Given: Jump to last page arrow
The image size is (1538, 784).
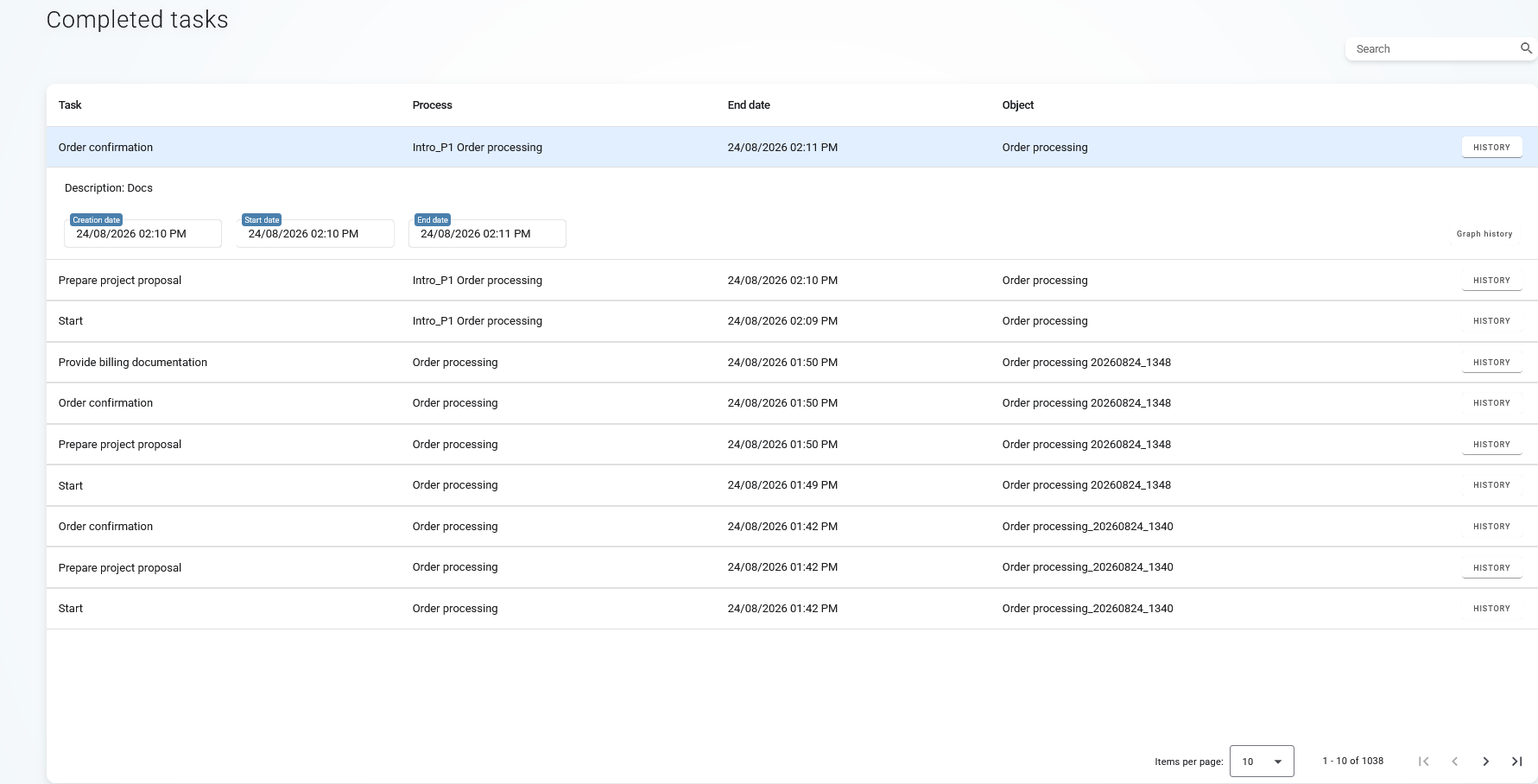Looking at the screenshot, I should click(x=1516, y=761).
